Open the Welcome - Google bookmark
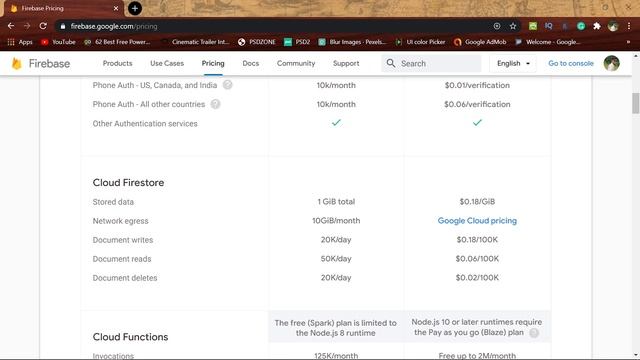640x360 pixels. coord(548,42)
